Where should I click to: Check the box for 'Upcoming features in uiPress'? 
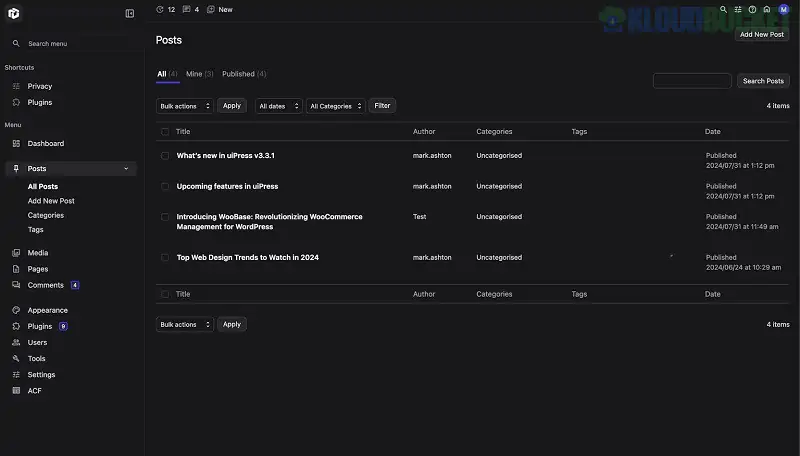[x=165, y=186]
